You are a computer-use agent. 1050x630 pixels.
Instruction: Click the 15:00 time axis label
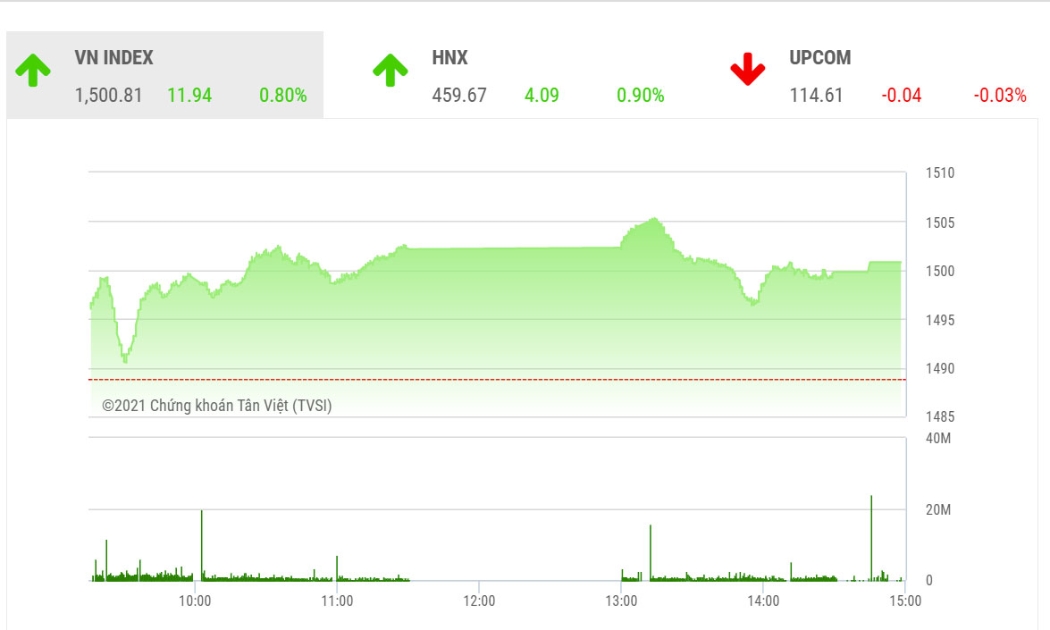905,601
